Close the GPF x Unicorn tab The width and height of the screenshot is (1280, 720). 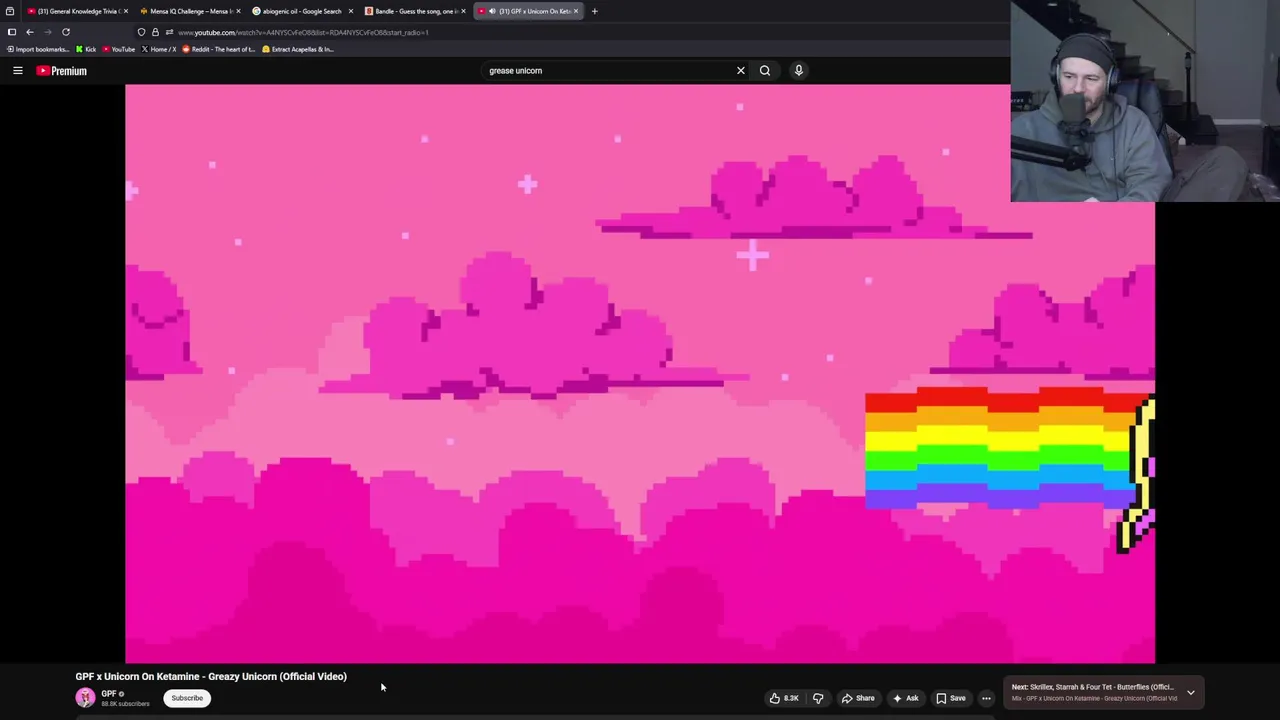[575, 11]
